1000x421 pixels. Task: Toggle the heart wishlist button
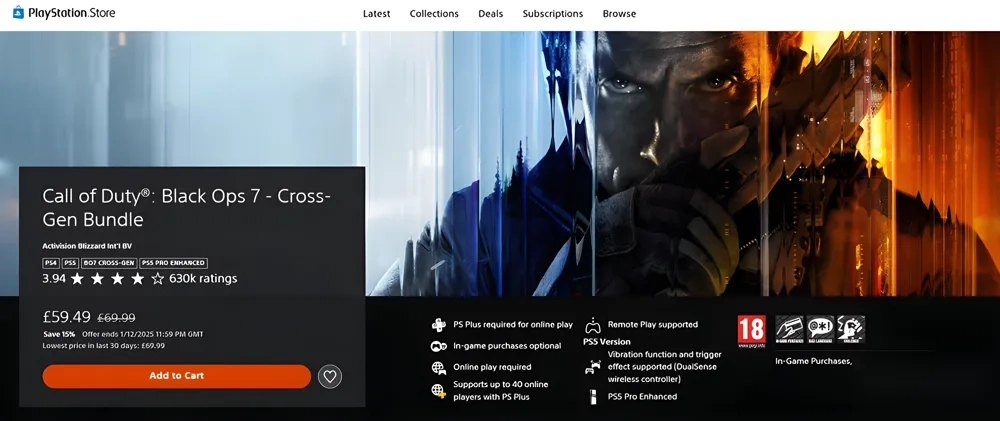pyautogui.click(x=330, y=376)
